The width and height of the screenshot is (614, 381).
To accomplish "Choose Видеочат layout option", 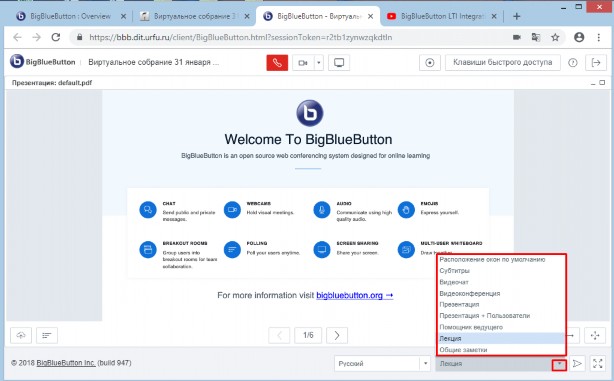I will [501, 282].
